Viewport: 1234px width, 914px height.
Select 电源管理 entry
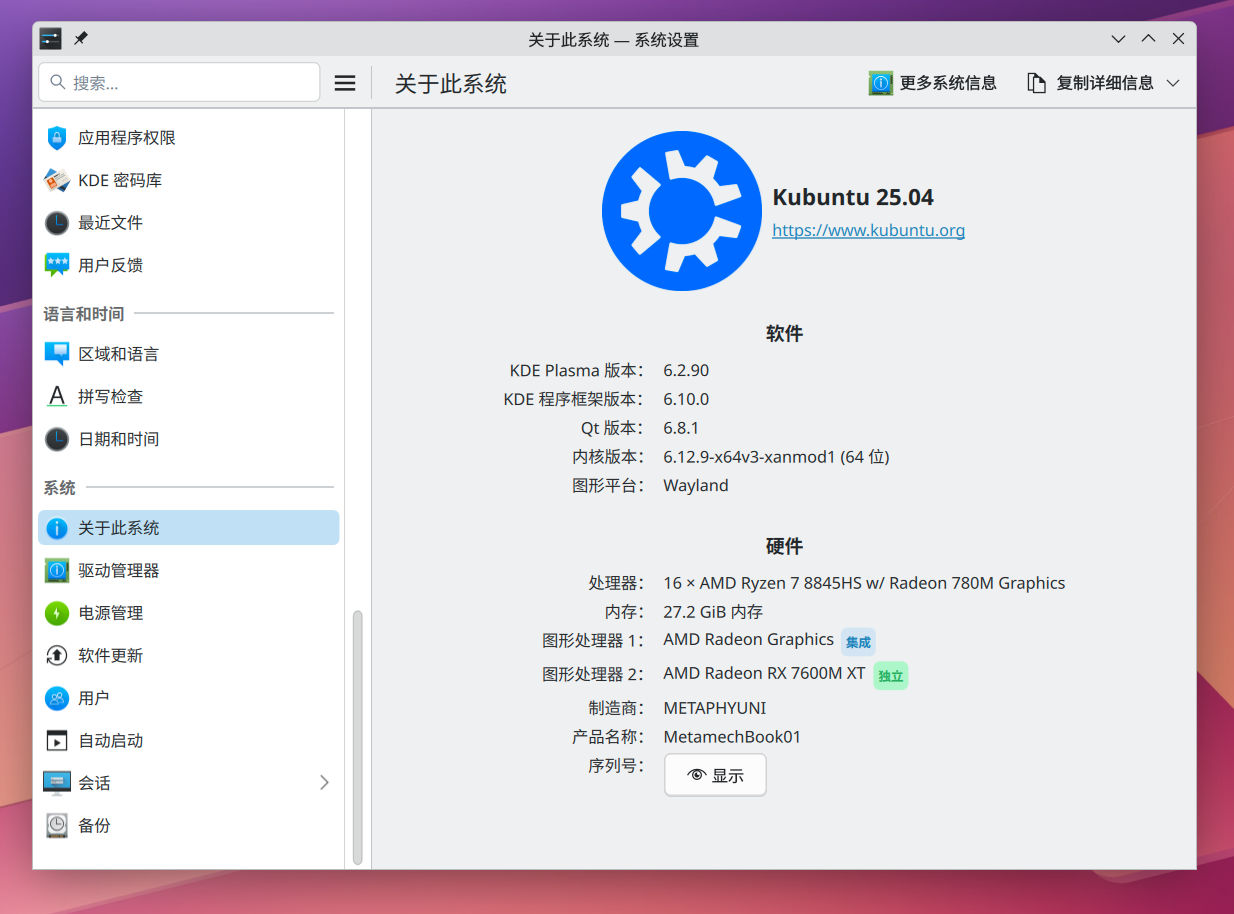point(189,613)
